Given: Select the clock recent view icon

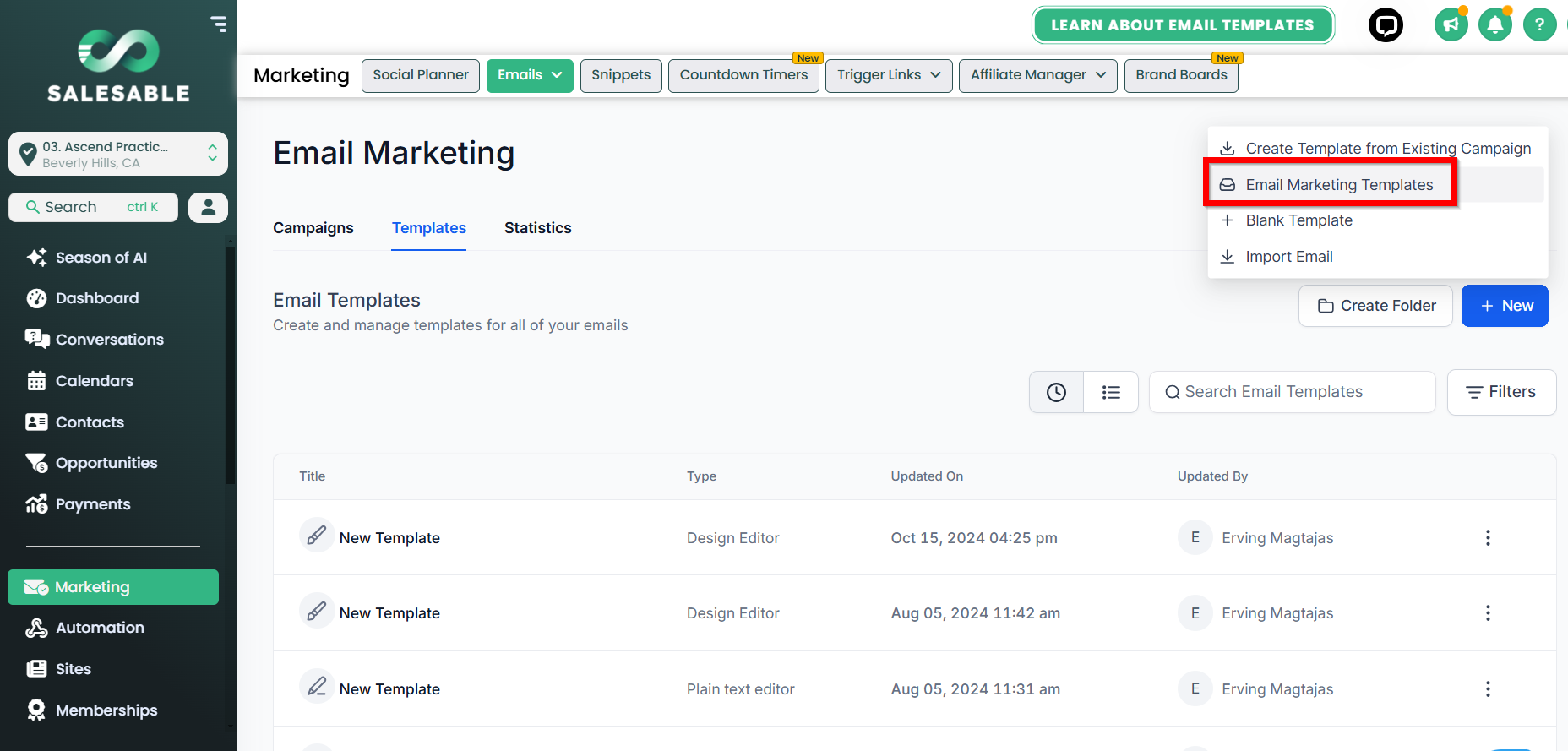Looking at the screenshot, I should (x=1056, y=392).
